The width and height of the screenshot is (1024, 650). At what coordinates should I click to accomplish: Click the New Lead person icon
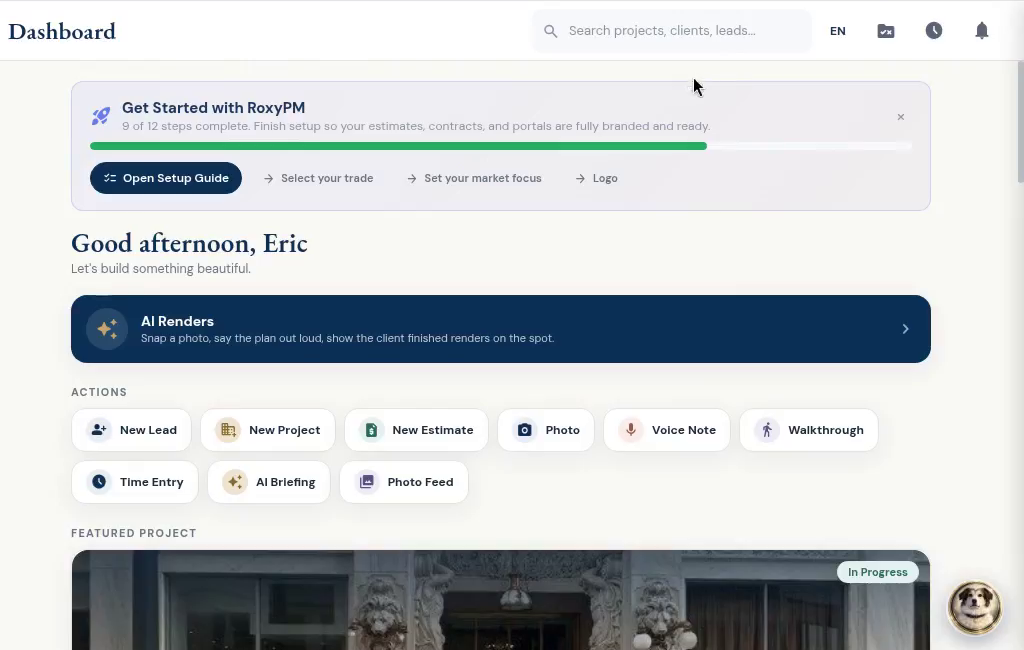click(x=99, y=430)
